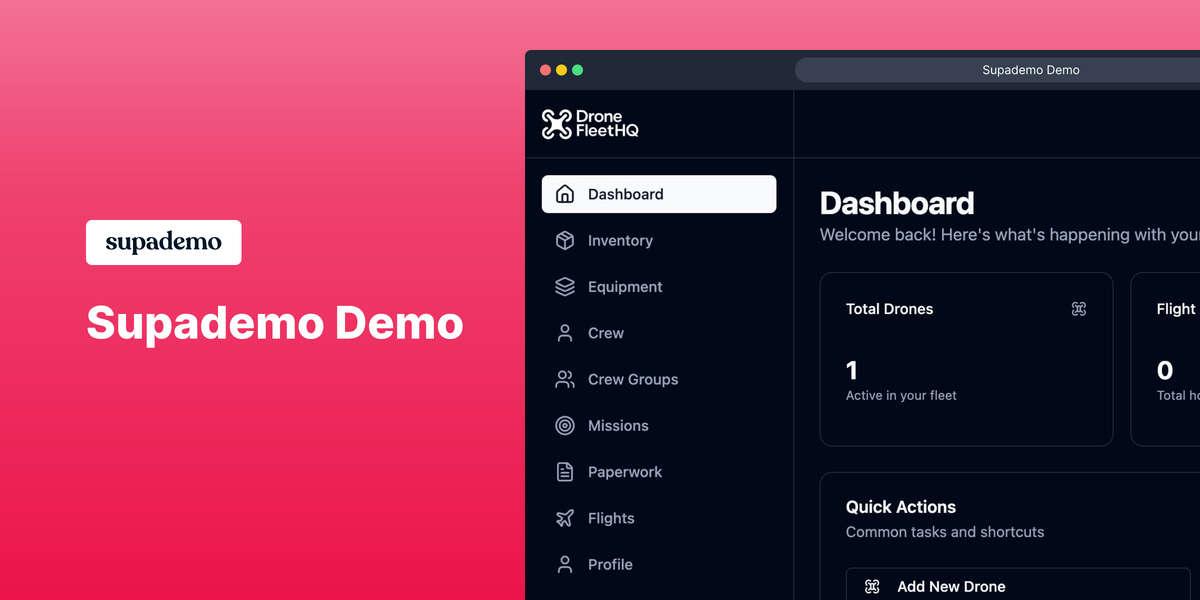The height and width of the screenshot is (600, 1200).
Task: Go to the Equipment page
Action: click(659, 287)
